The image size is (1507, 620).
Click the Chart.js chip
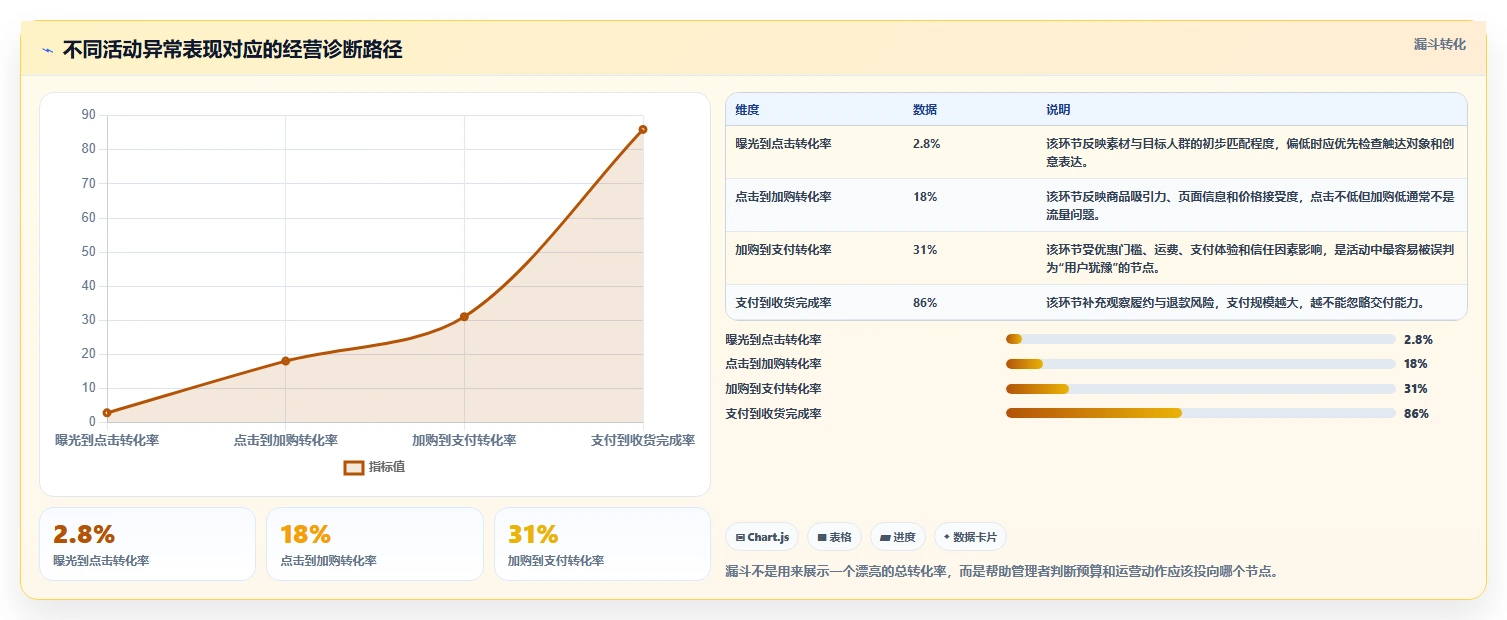[x=762, y=537]
